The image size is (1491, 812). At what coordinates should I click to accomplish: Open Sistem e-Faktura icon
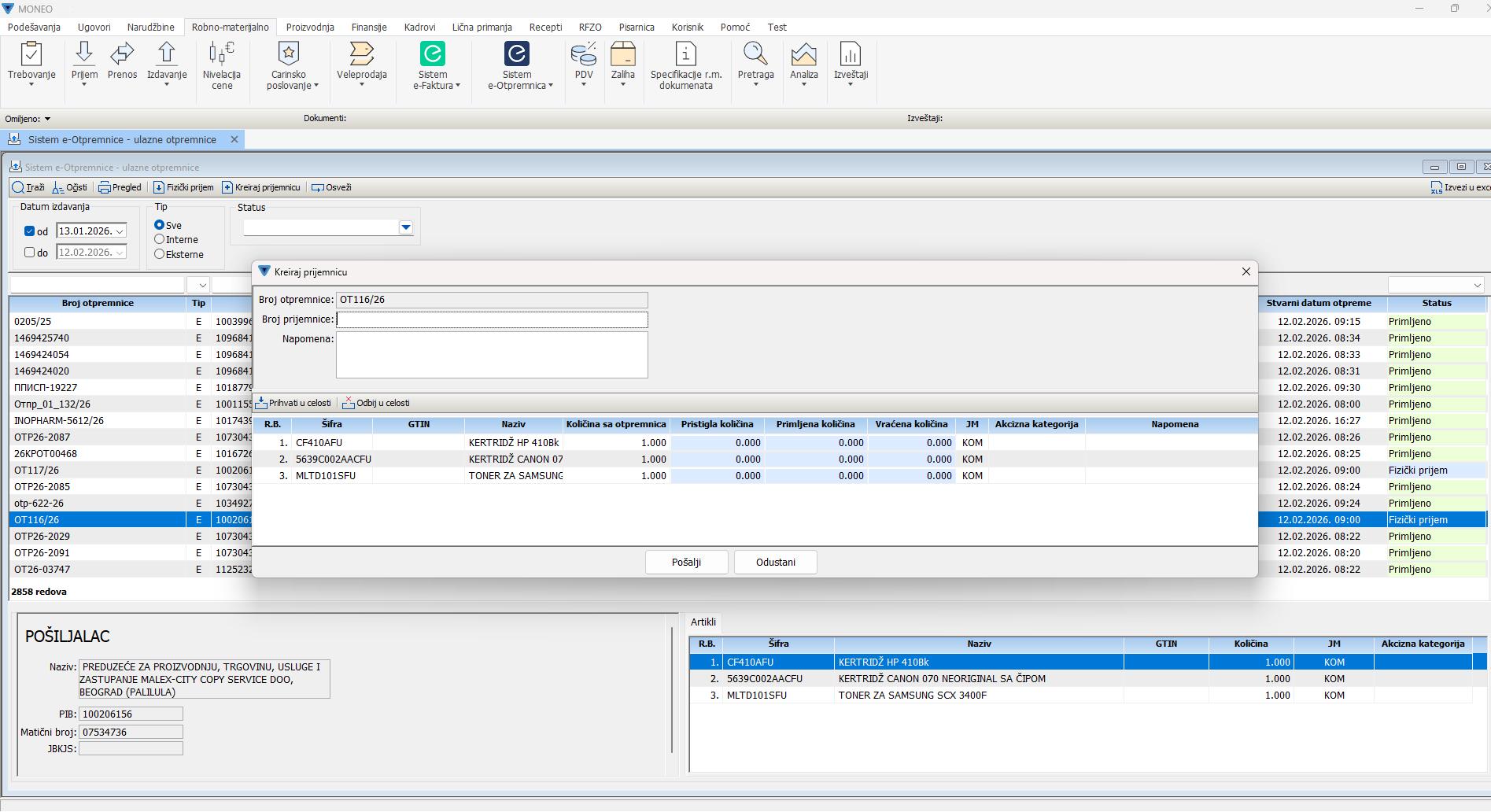432,55
